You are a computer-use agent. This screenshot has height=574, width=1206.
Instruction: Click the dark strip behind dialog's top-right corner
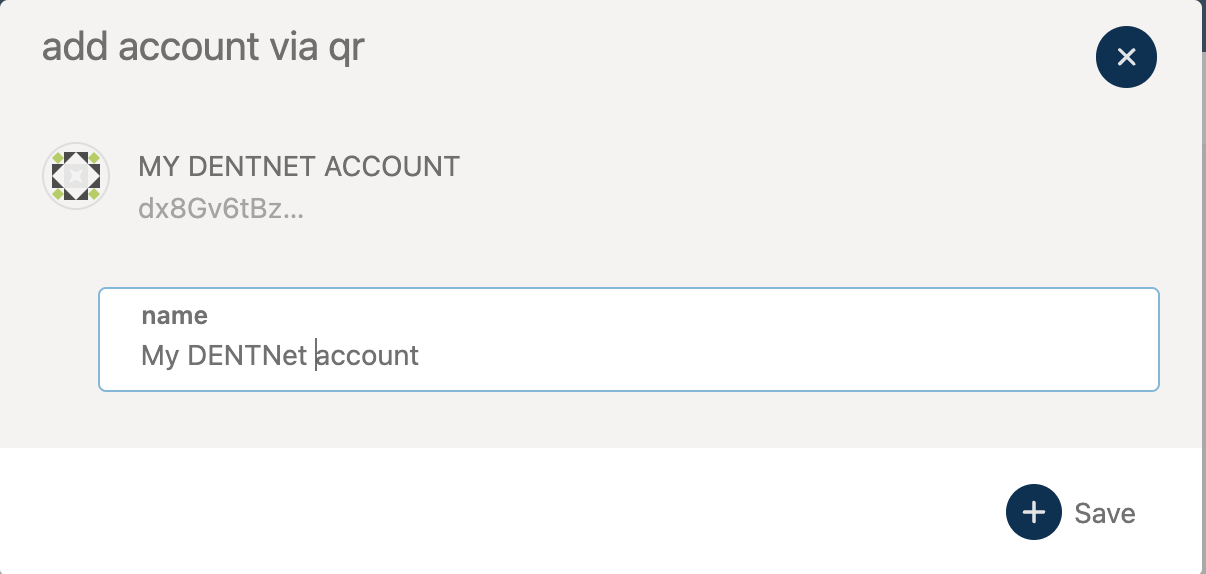point(1203,24)
